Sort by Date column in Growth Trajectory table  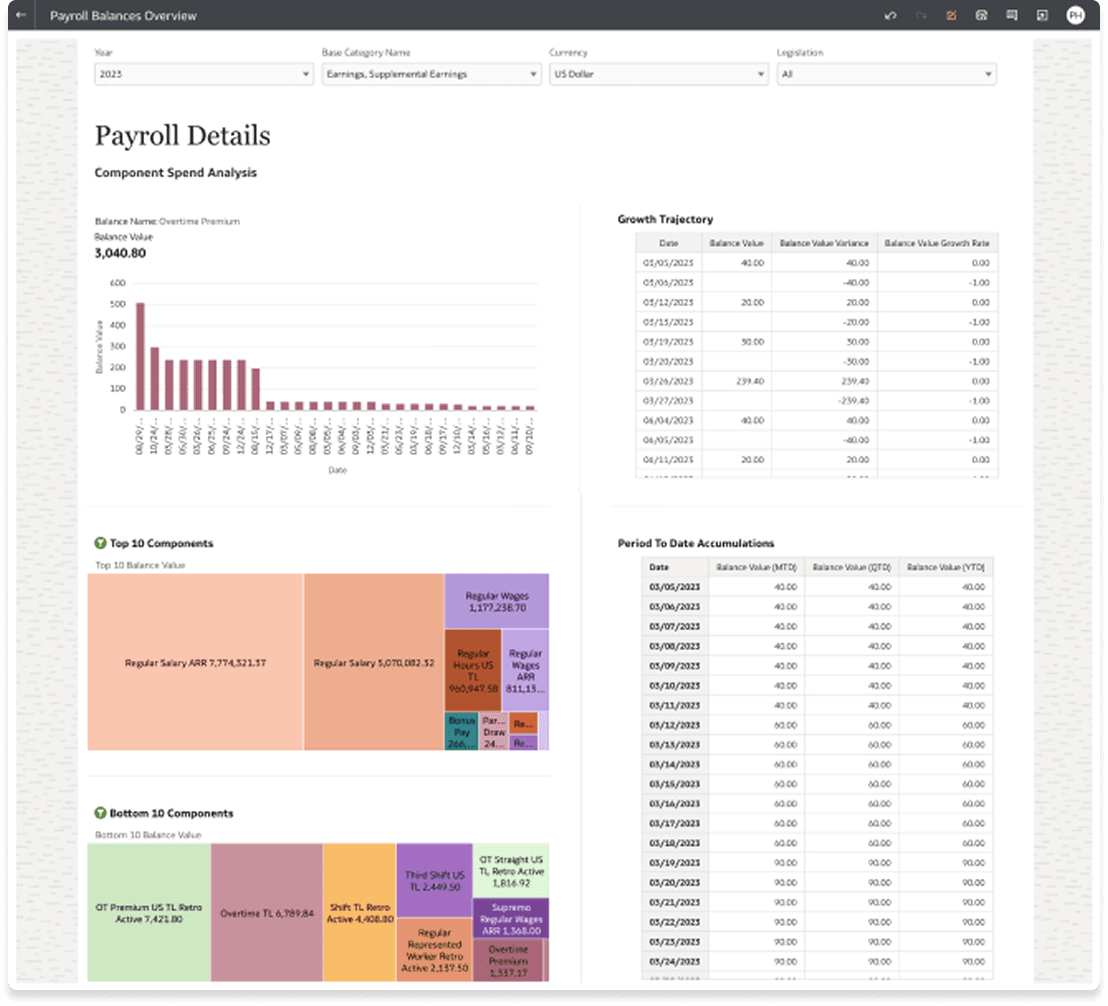pos(668,243)
